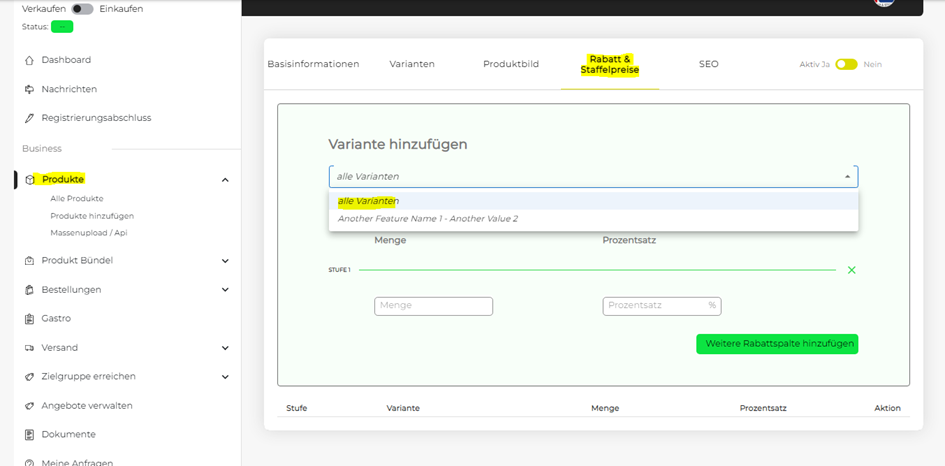The width and height of the screenshot is (945, 466).
Task: Click the 'Aktion' table column header
Action: (888, 408)
